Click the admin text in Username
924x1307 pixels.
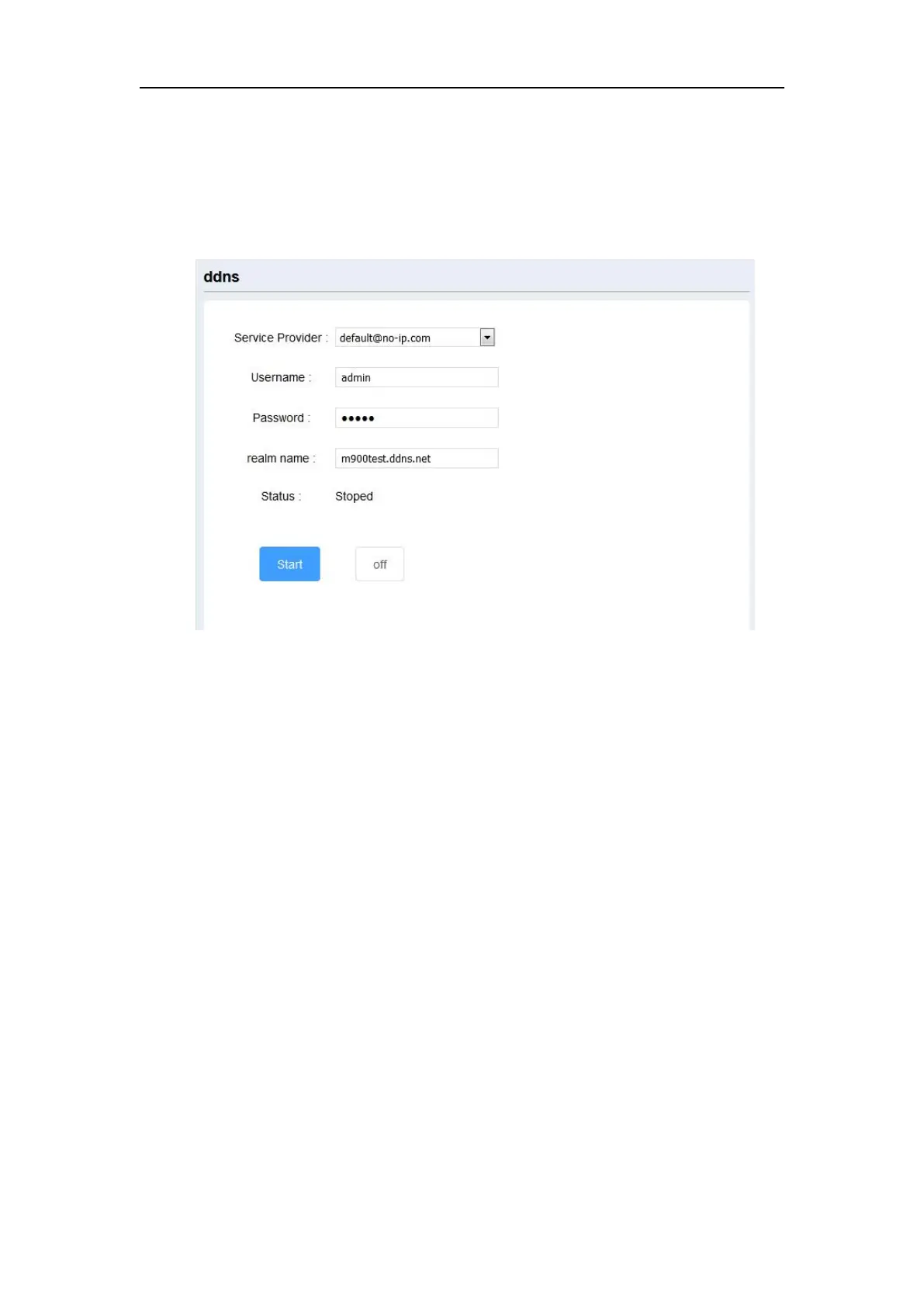356,378
